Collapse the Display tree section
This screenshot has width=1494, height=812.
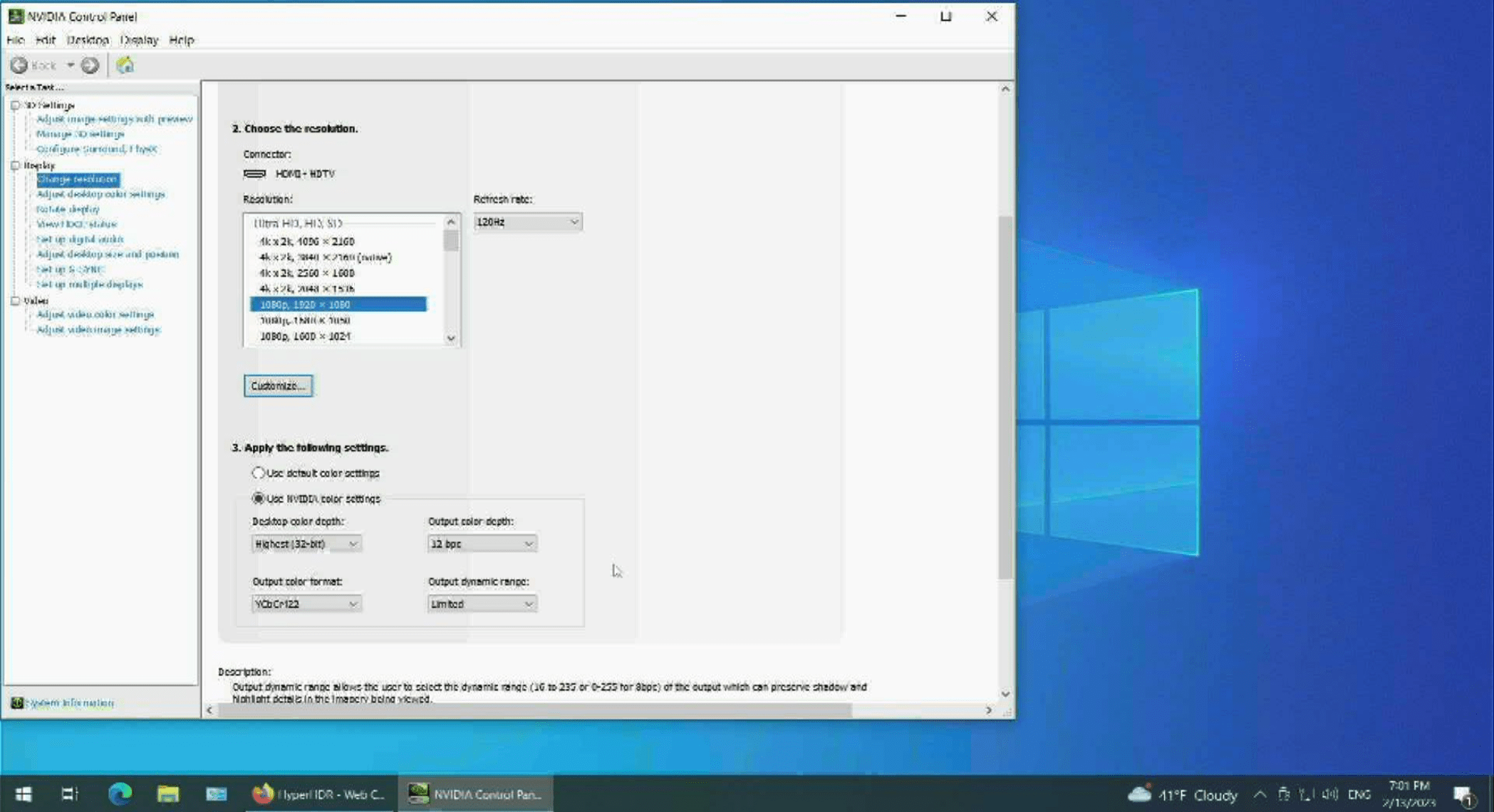click(x=16, y=165)
